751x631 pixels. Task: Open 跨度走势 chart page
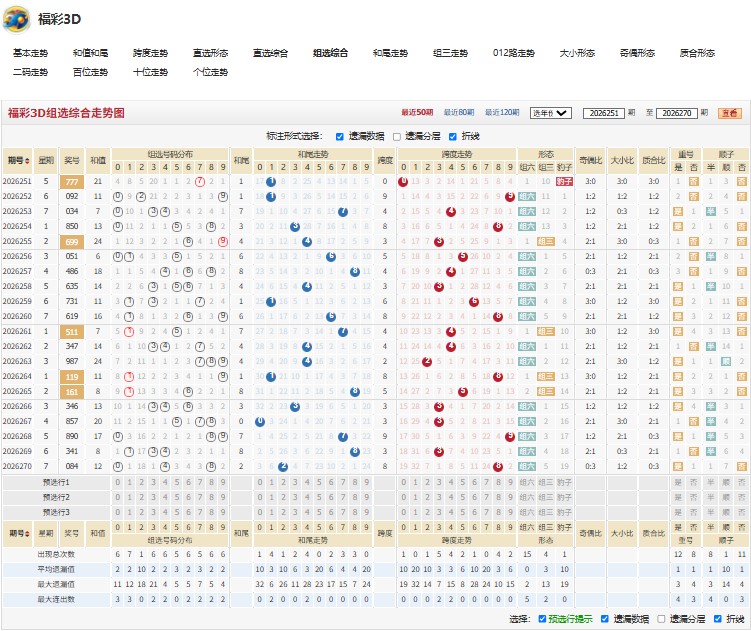pyautogui.click(x=150, y=53)
